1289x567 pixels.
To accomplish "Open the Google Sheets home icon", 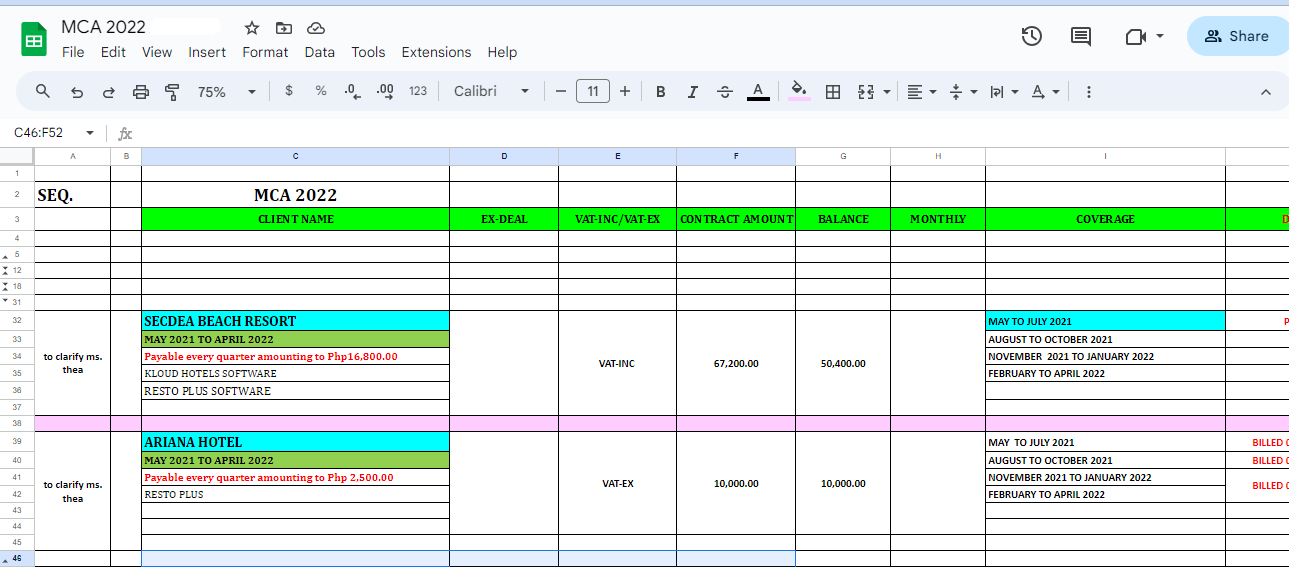I will pos(35,39).
